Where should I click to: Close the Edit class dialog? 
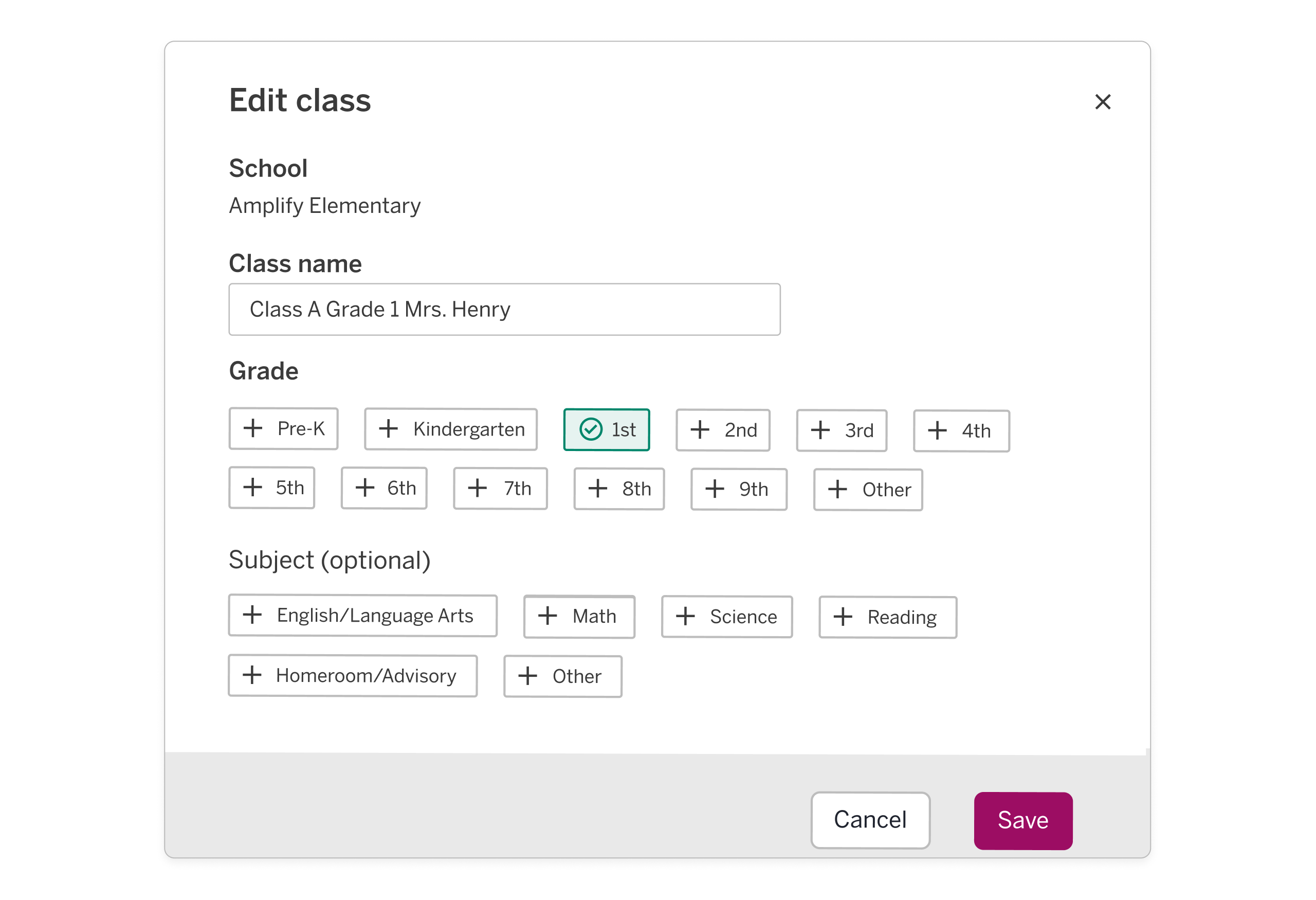[x=1103, y=102]
